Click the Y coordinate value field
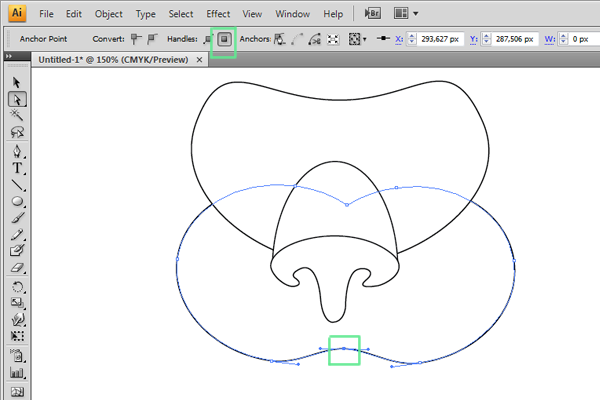Image resolution: width=600 pixels, height=400 pixels. [x=511, y=39]
